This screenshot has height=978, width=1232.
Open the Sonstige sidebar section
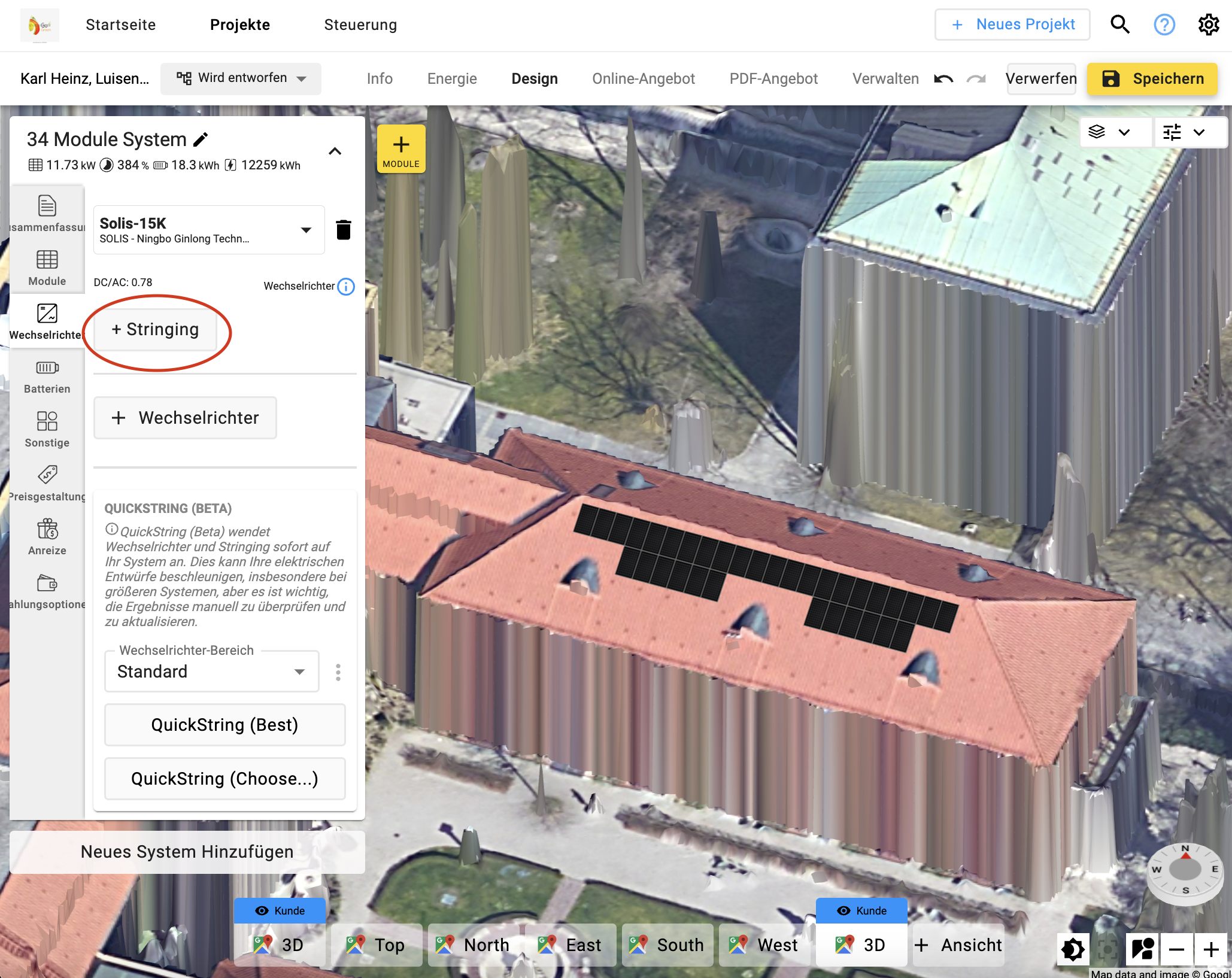pyautogui.click(x=47, y=429)
